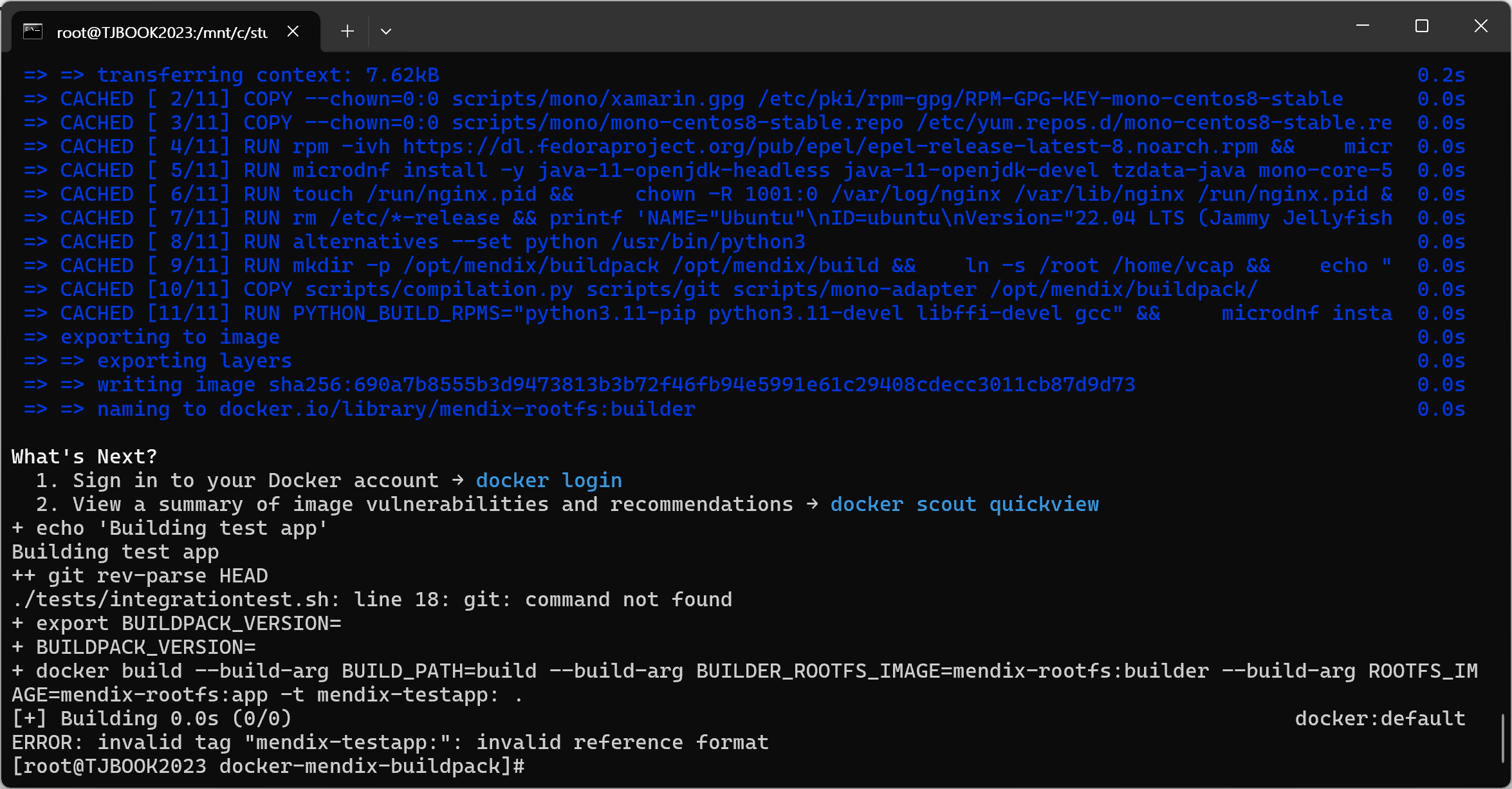This screenshot has height=789, width=1512.
Task: Click 'naming to docker.io/library/mendix-rootfs:builder' line
Action: (x=360, y=409)
